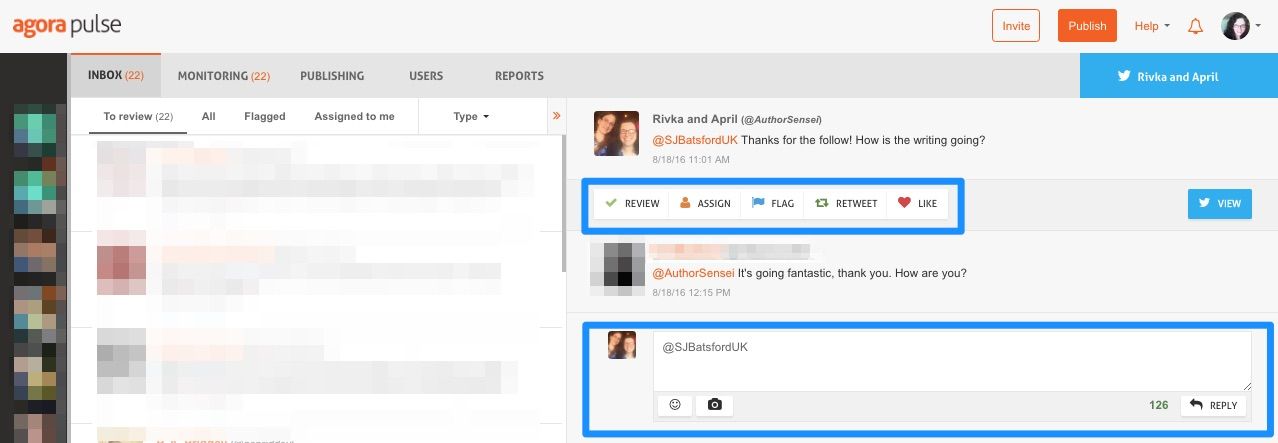Expand the Type filter dropdown
Viewport: 1278px width, 443px height.
pyautogui.click(x=471, y=116)
